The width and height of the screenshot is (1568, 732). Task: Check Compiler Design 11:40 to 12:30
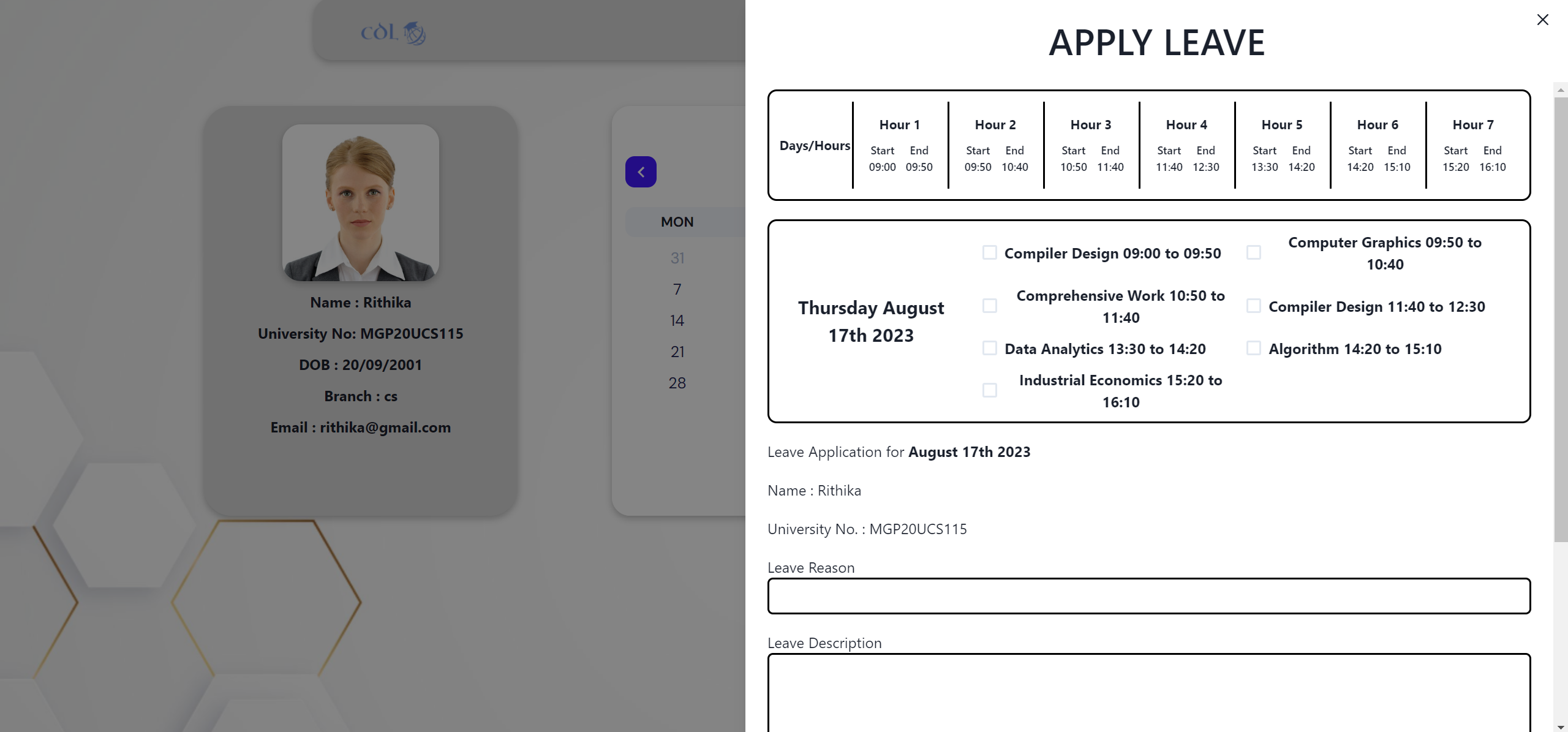pos(1254,306)
